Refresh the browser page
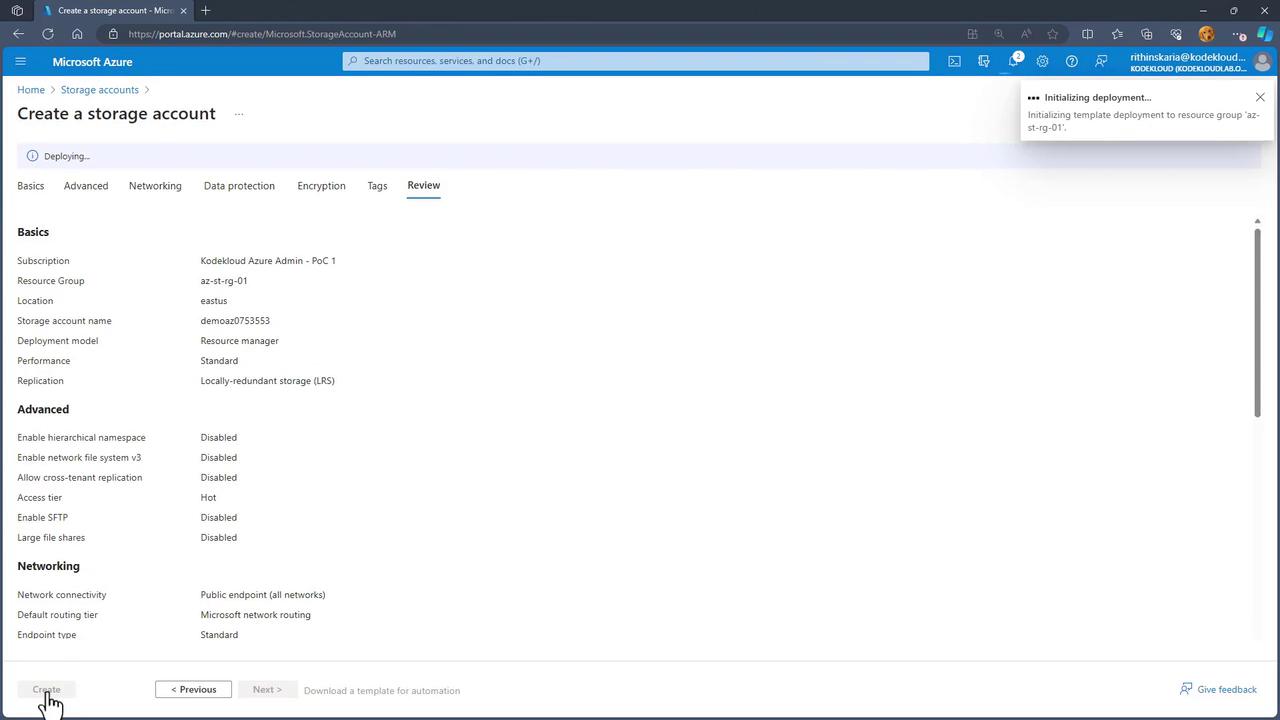 tap(48, 34)
